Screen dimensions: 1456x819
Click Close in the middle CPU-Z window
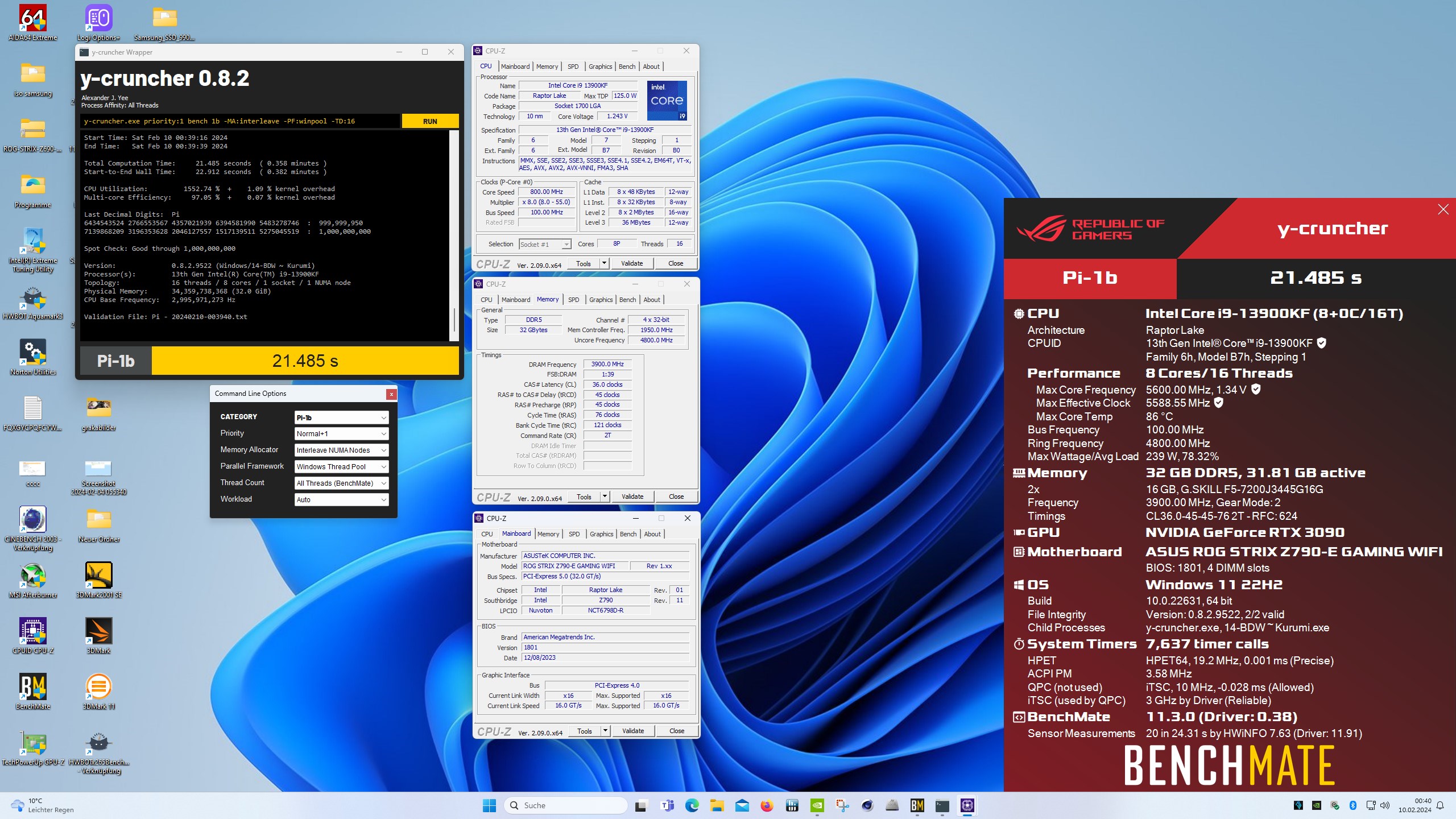(676, 497)
